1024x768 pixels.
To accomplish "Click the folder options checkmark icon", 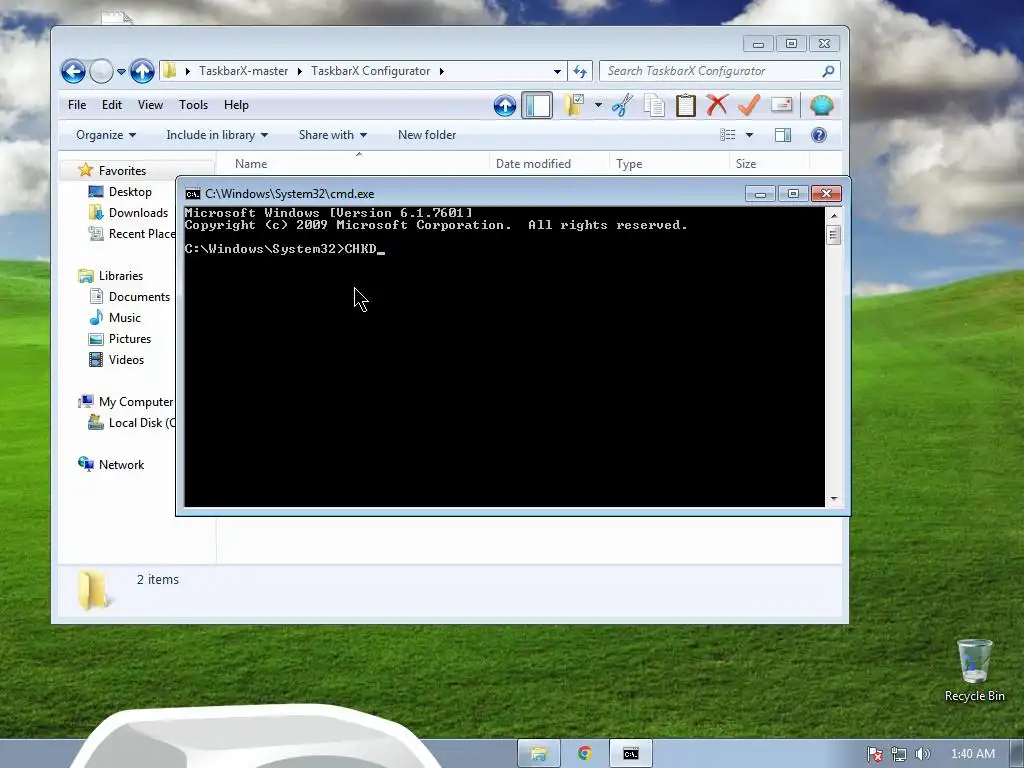I will coord(573,105).
